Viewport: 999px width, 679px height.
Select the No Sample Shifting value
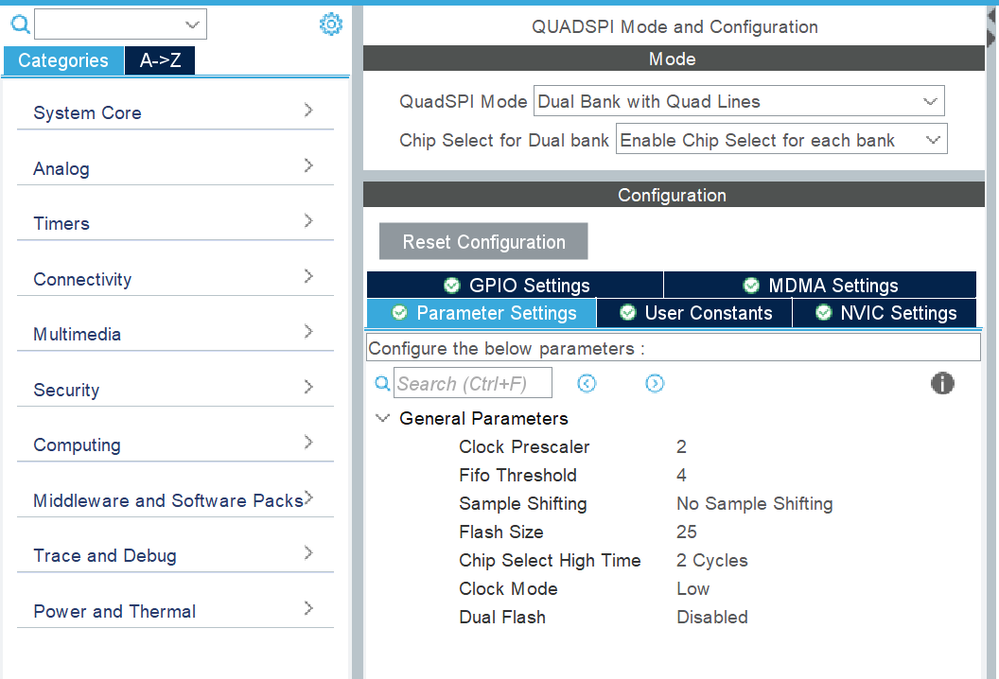click(x=754, y=504)
